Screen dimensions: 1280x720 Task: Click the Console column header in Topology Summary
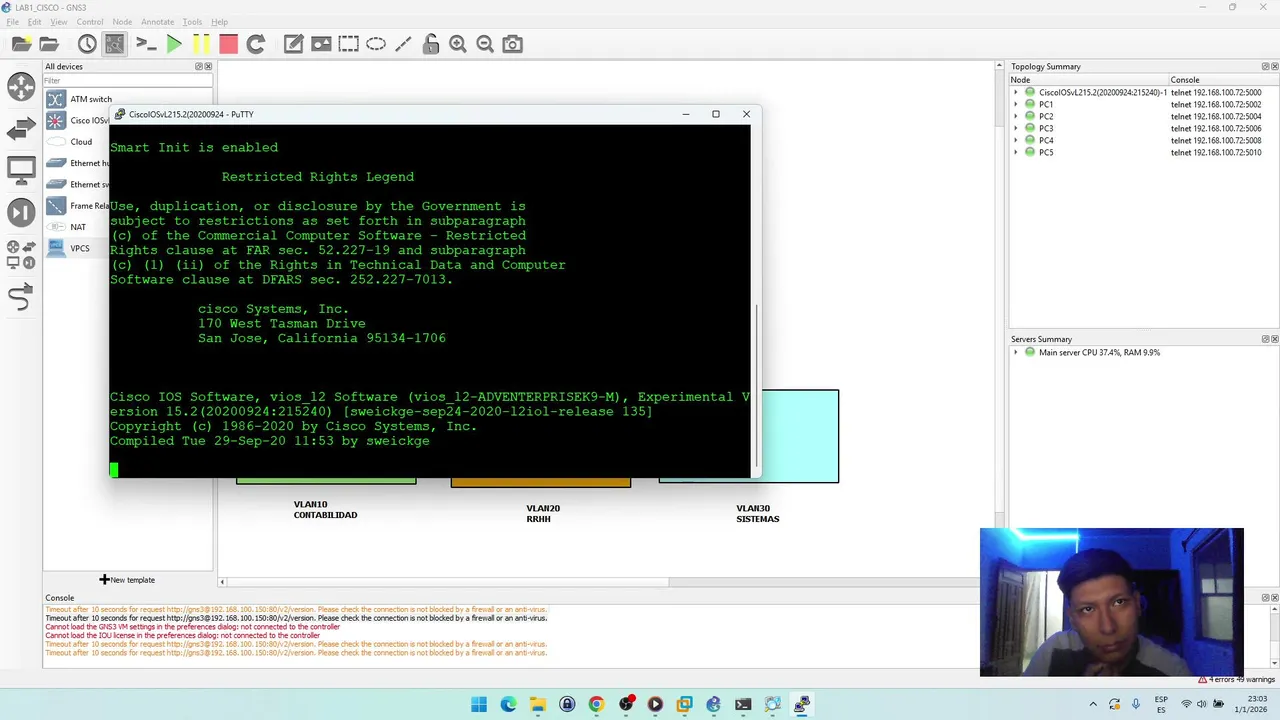[1223, 80]
